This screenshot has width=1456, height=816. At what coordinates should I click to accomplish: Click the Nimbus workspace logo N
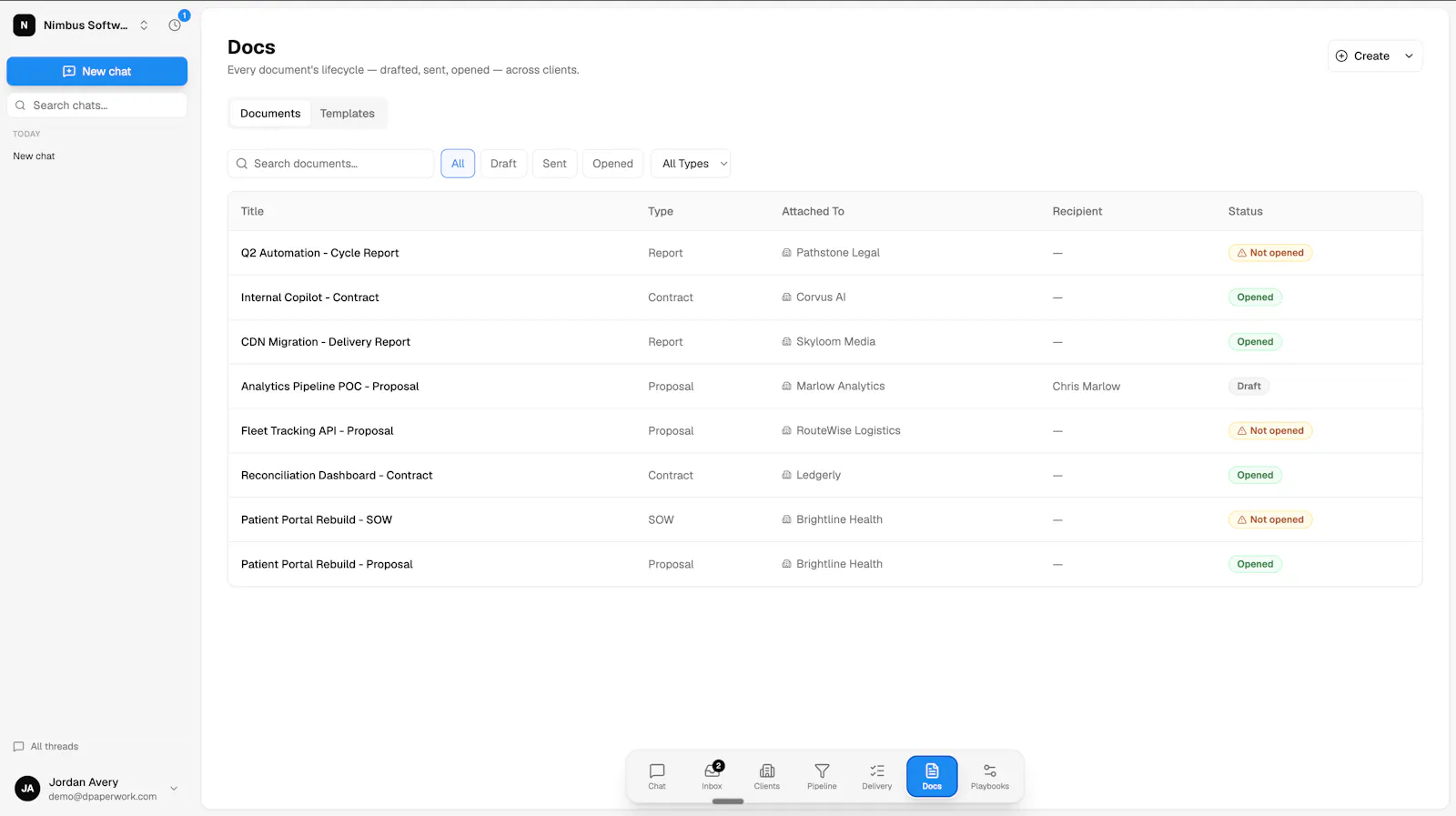pyautogui.click(x=25, y=25)
